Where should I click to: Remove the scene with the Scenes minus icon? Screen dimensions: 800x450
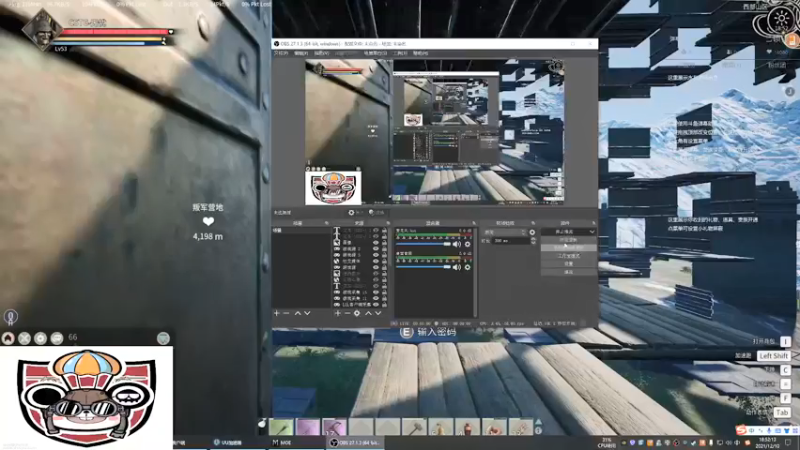pos(286,313)
